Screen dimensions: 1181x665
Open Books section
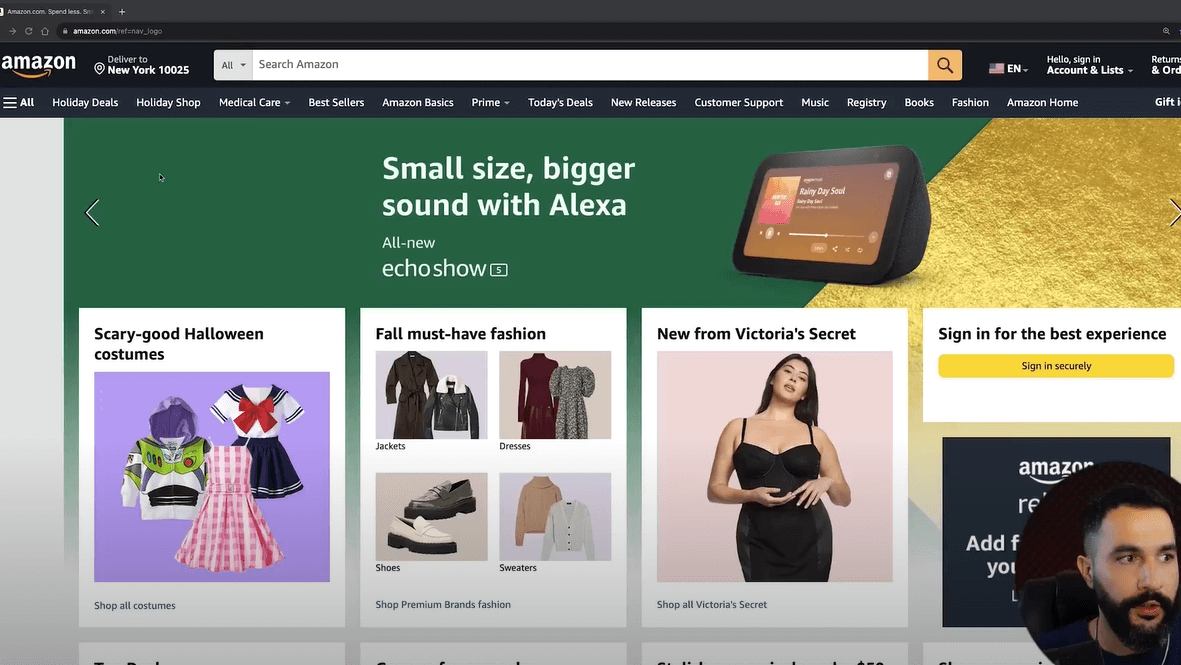(919, 102)
